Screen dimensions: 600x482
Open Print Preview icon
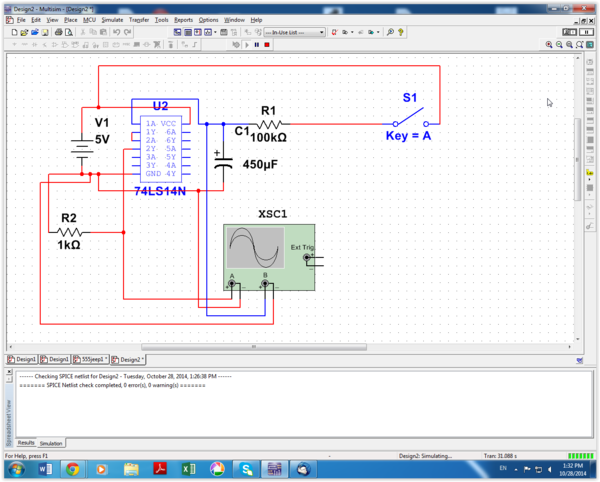68,32
